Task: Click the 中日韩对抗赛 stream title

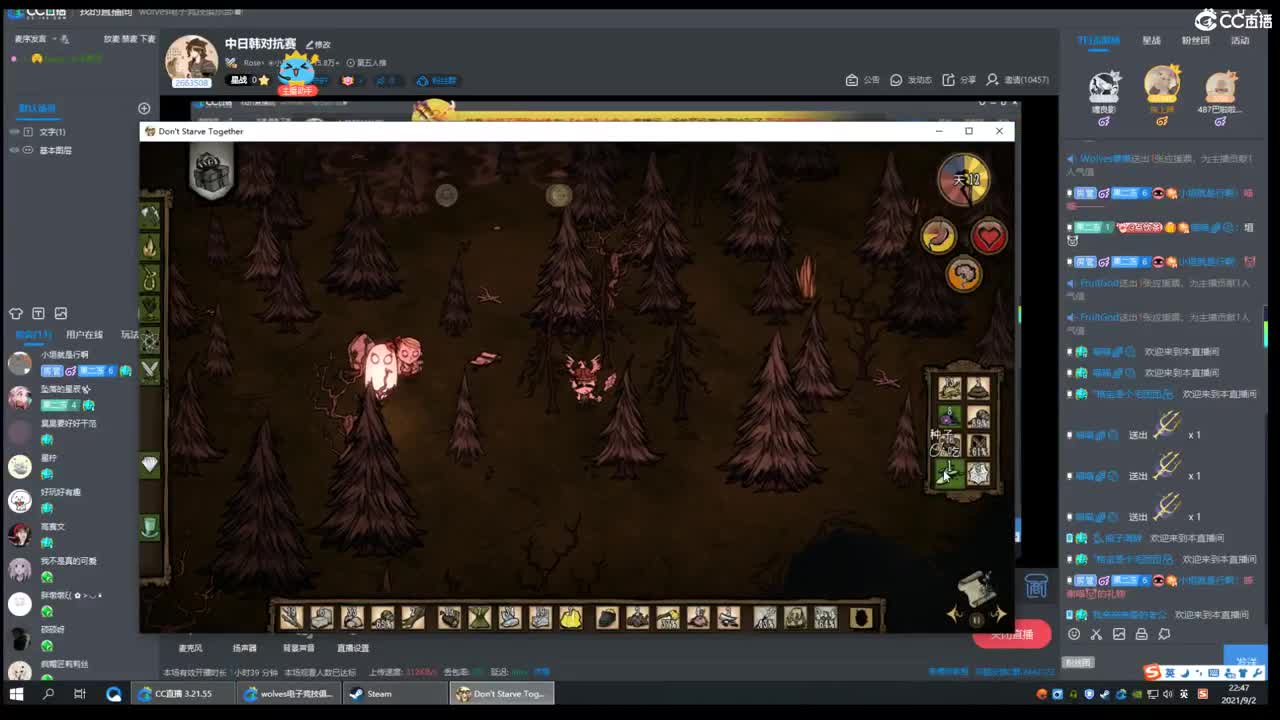Action: tap(260, 44)
